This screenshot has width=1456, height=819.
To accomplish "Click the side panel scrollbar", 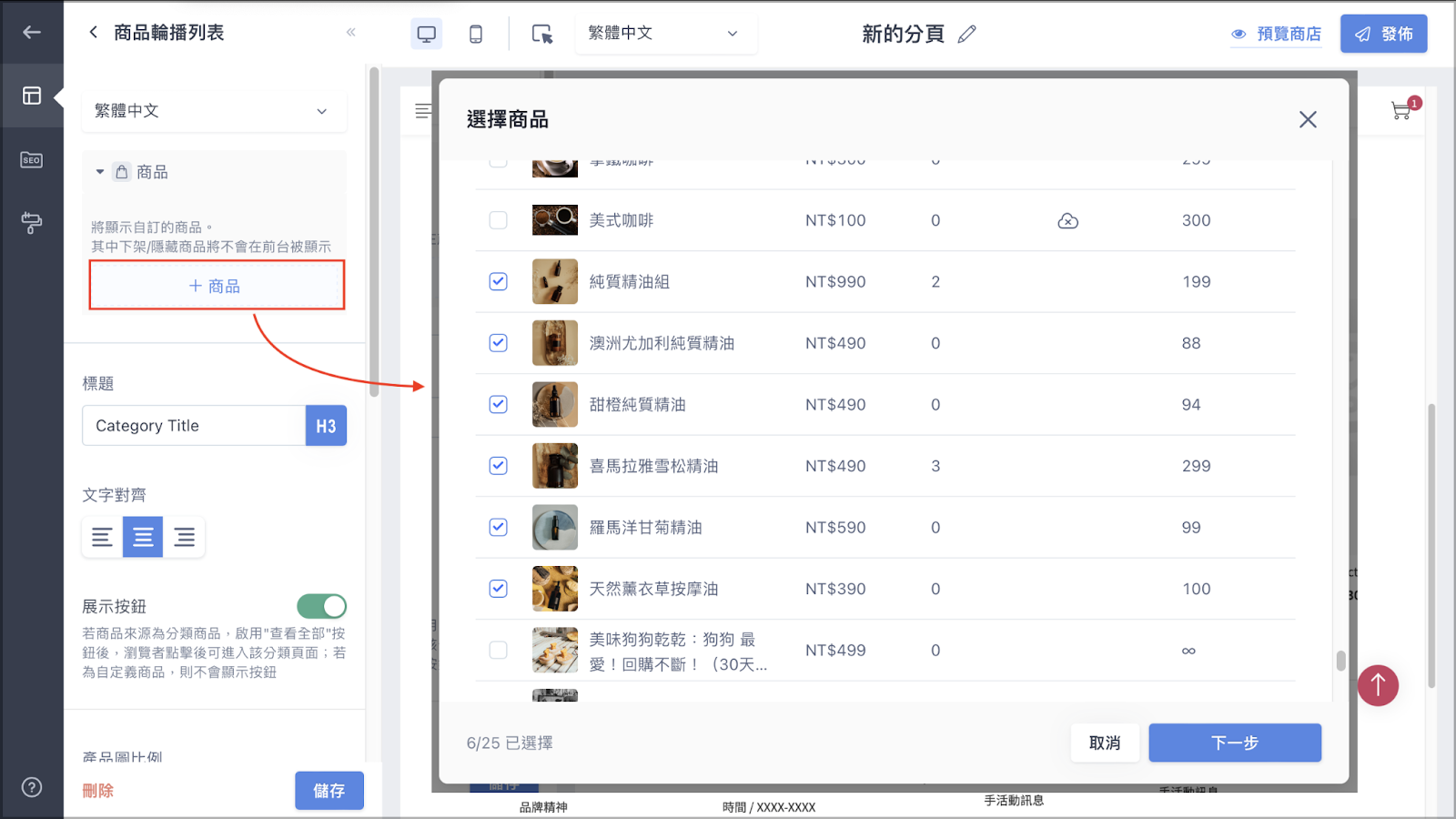I will [x=374, y=232].
